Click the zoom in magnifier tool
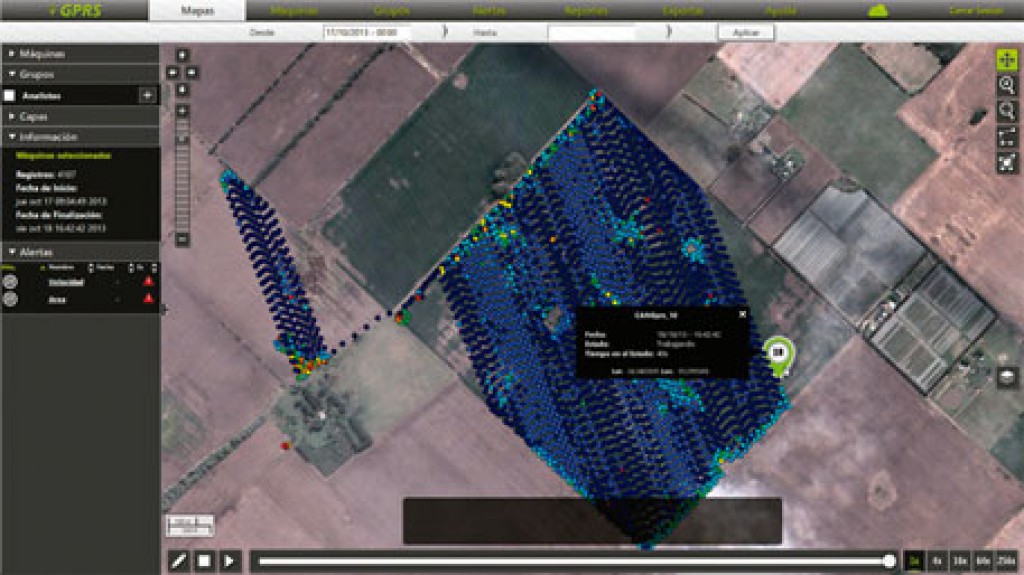Screen dimensions: 1024x575 tap(1007, 85)
